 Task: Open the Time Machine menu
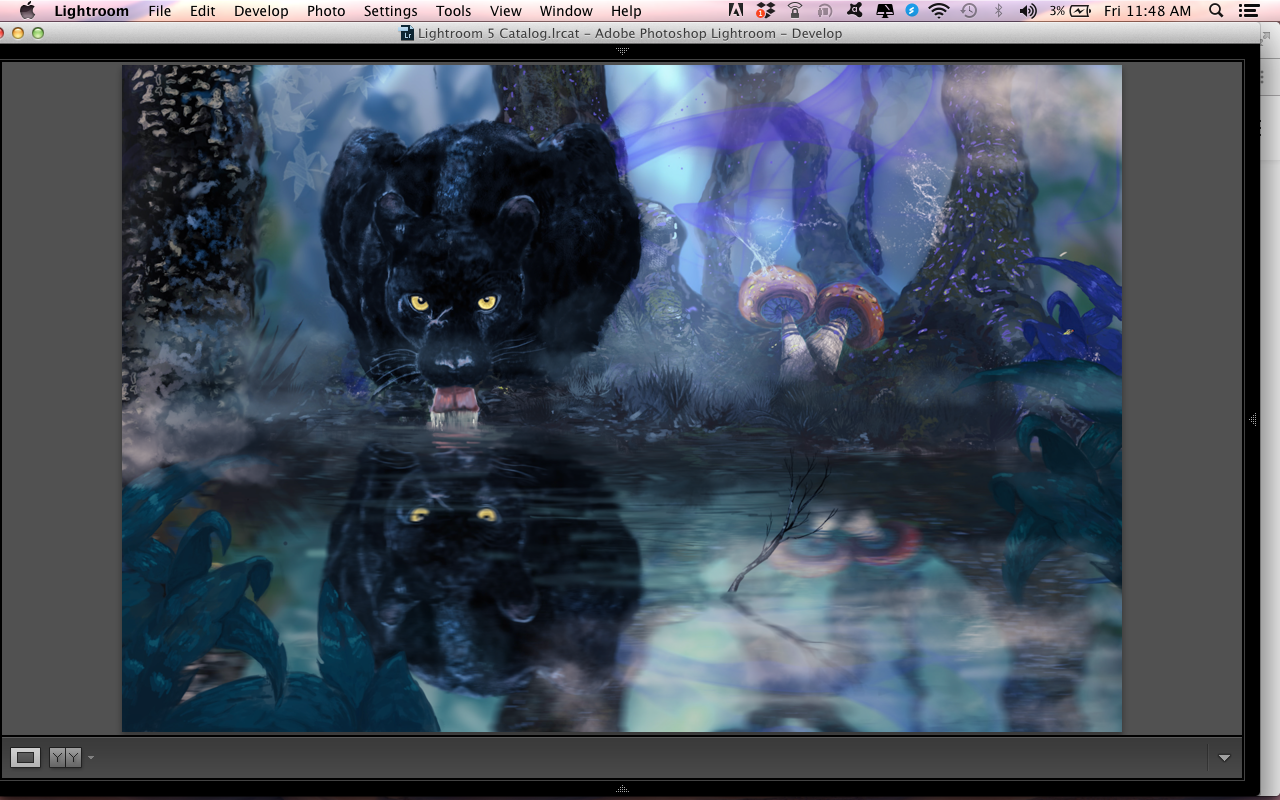(968, 11)
